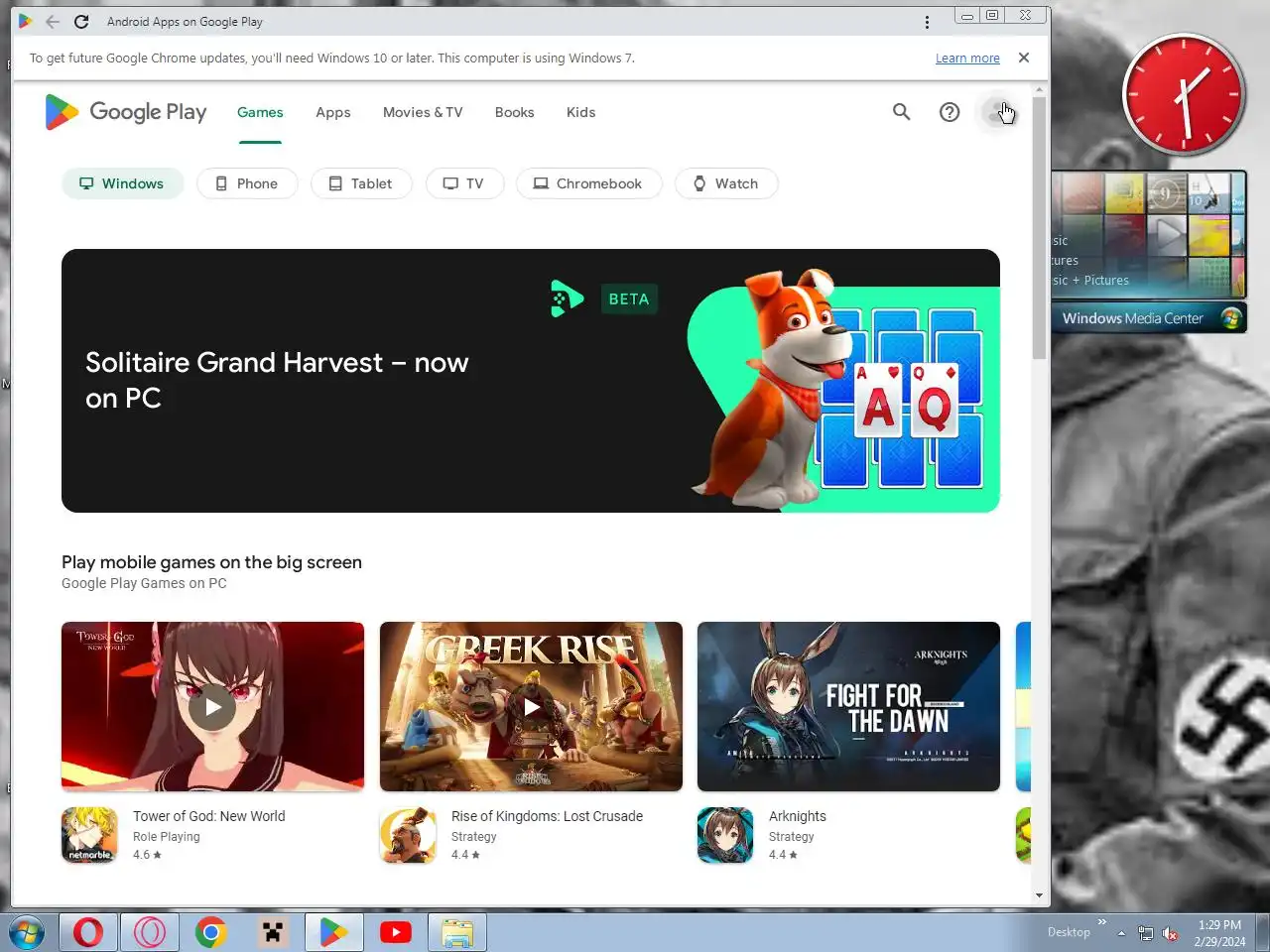Open the Solitaire Grand Harvest banner
The image size is (1270, 952).
(531, 381)
